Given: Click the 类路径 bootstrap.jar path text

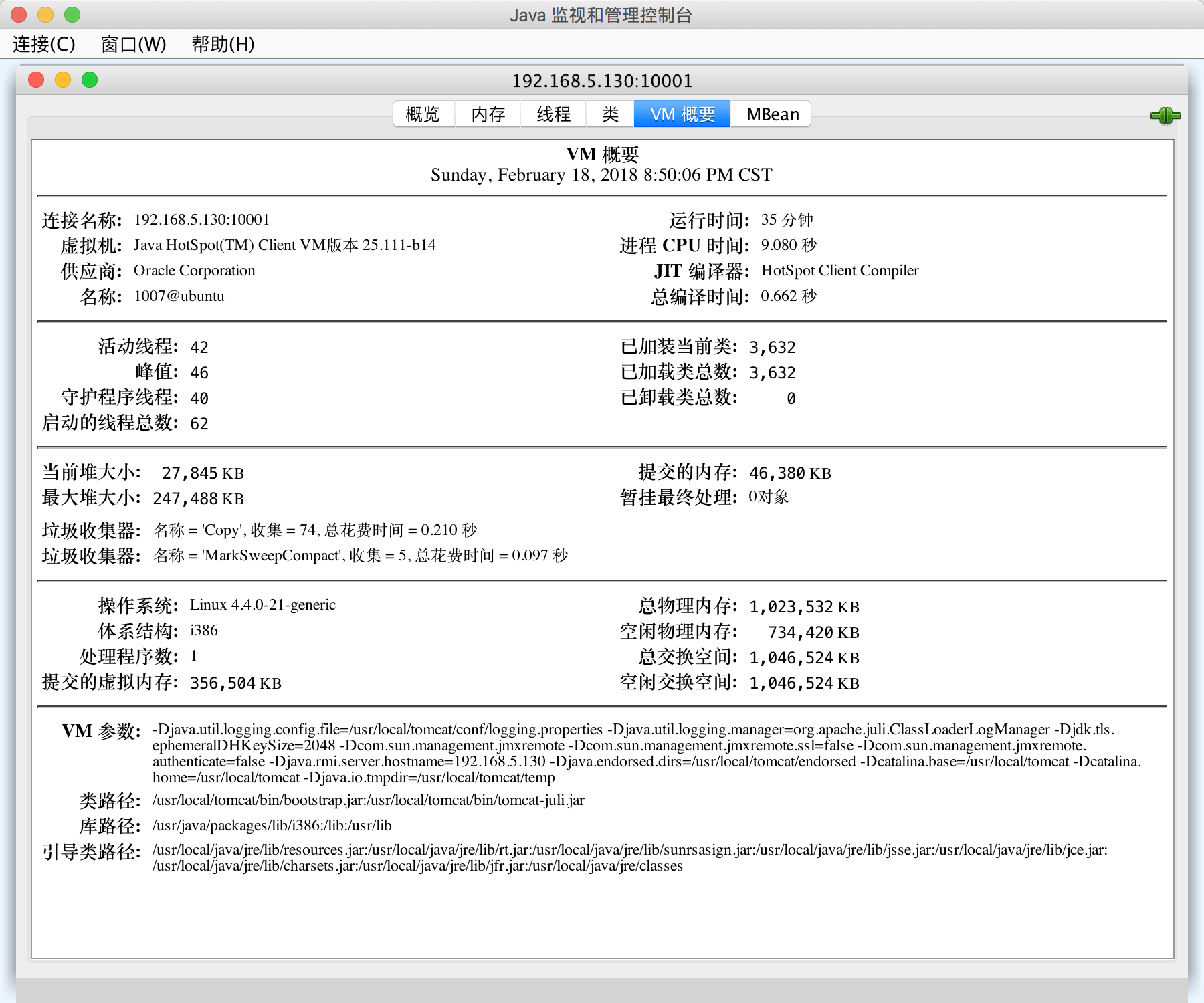Looking at the screenshot, I should (x=368, y=800).
